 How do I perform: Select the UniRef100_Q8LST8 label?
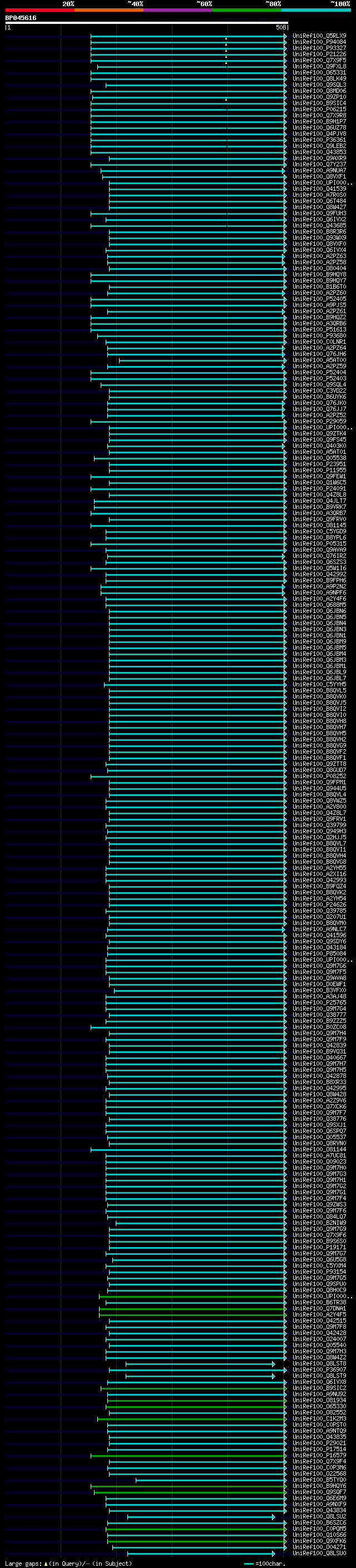pyautogui.click(x=319, y=1363)
